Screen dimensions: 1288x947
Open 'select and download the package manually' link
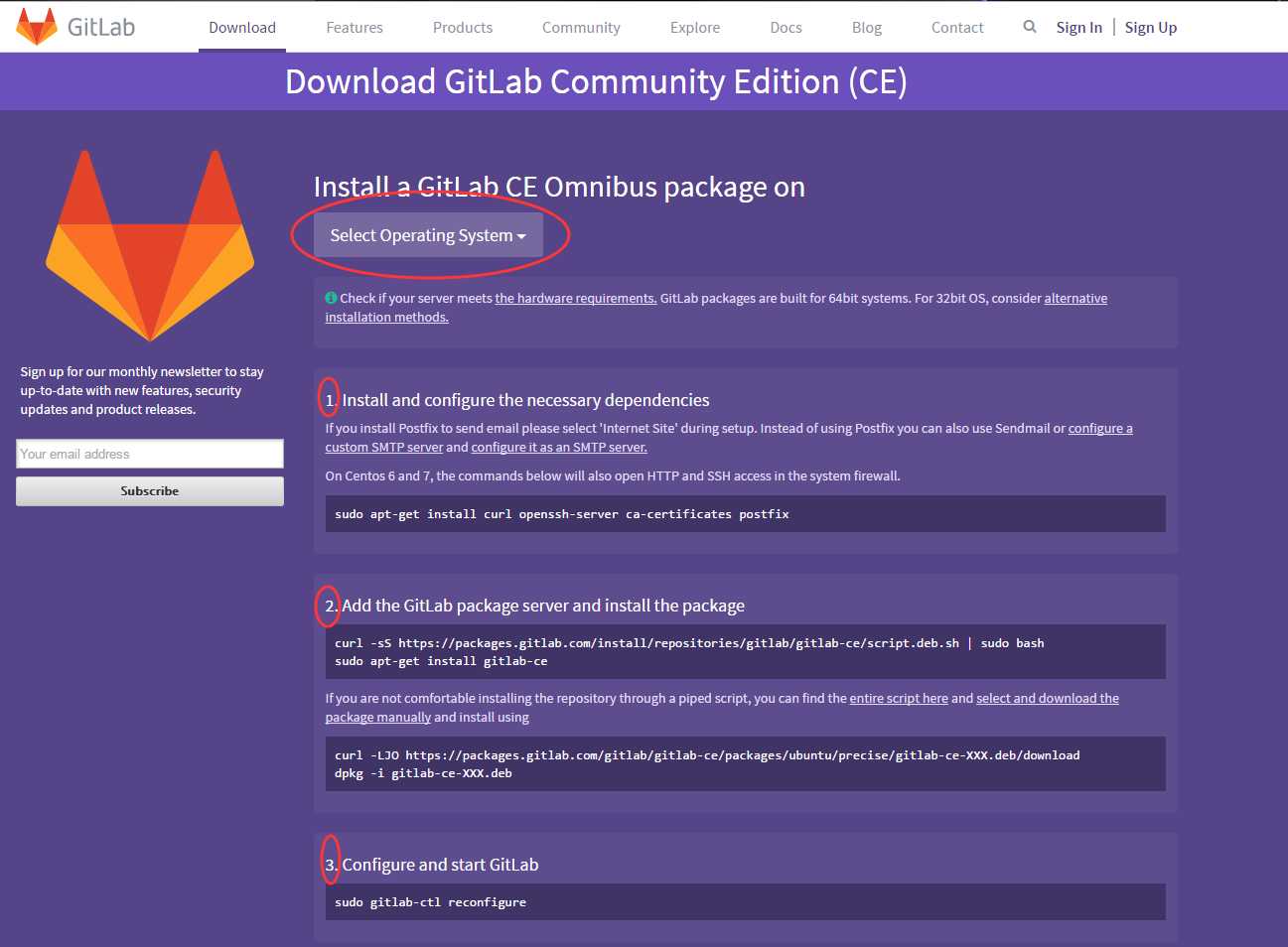(x=1048, y=698)
